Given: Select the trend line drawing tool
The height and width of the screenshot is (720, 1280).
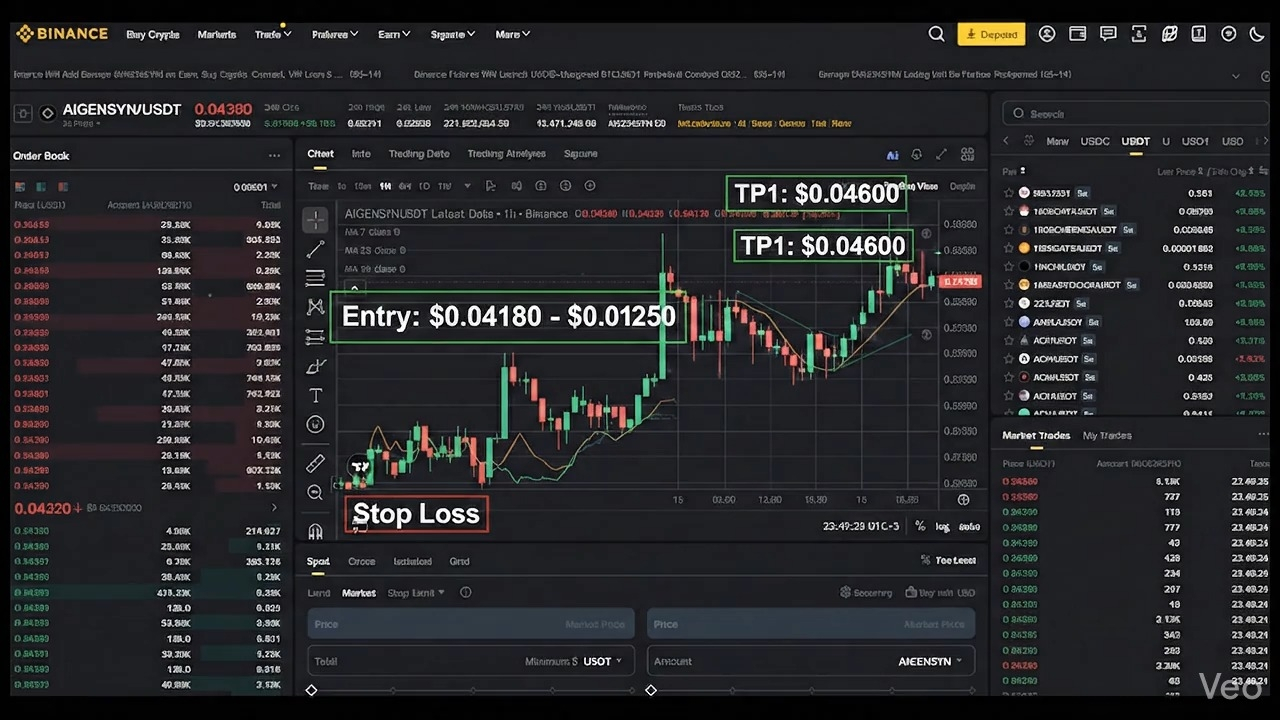Looking at the screenshot, I should [315, 249].
